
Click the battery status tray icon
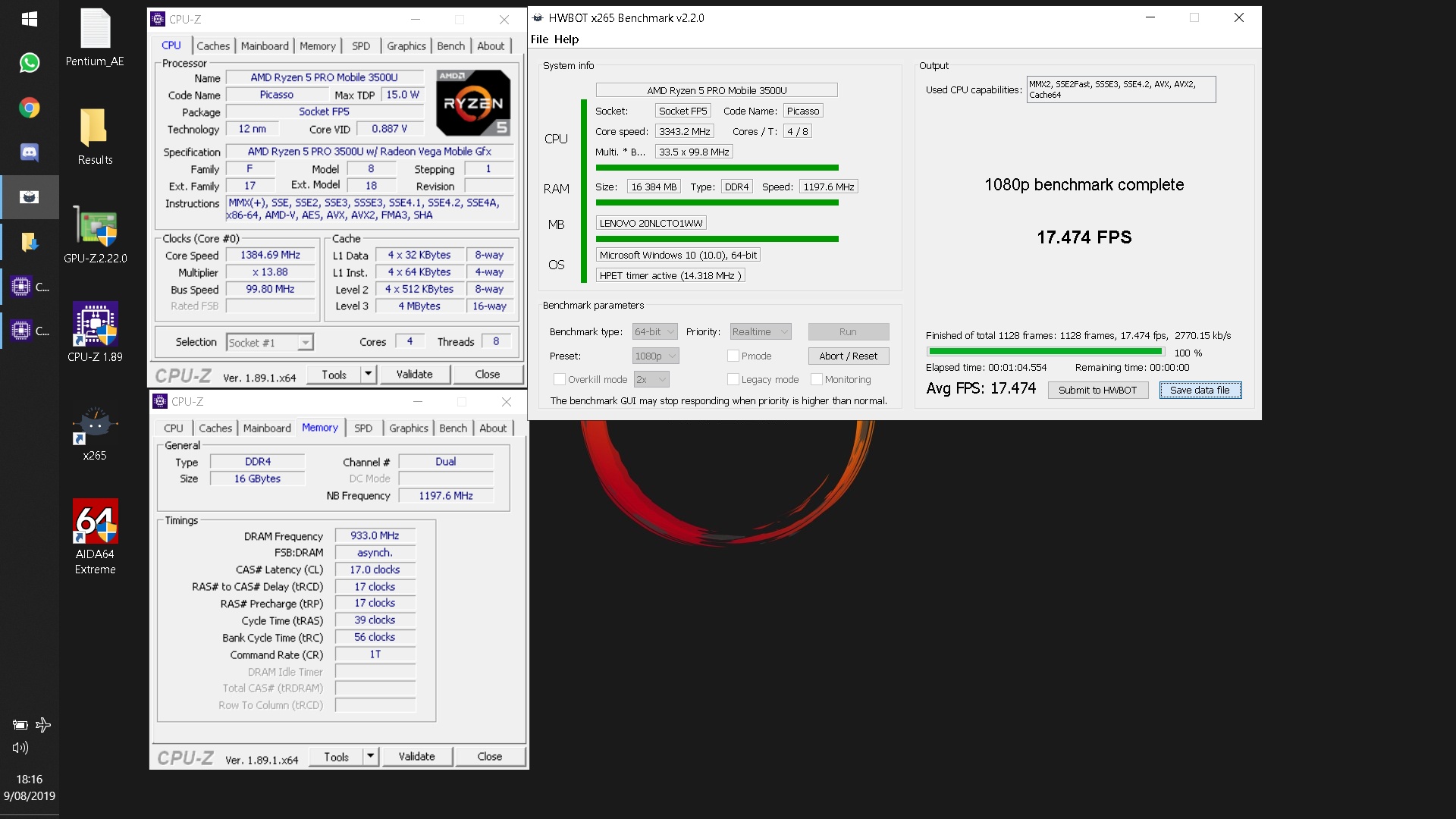coord(20,725)
